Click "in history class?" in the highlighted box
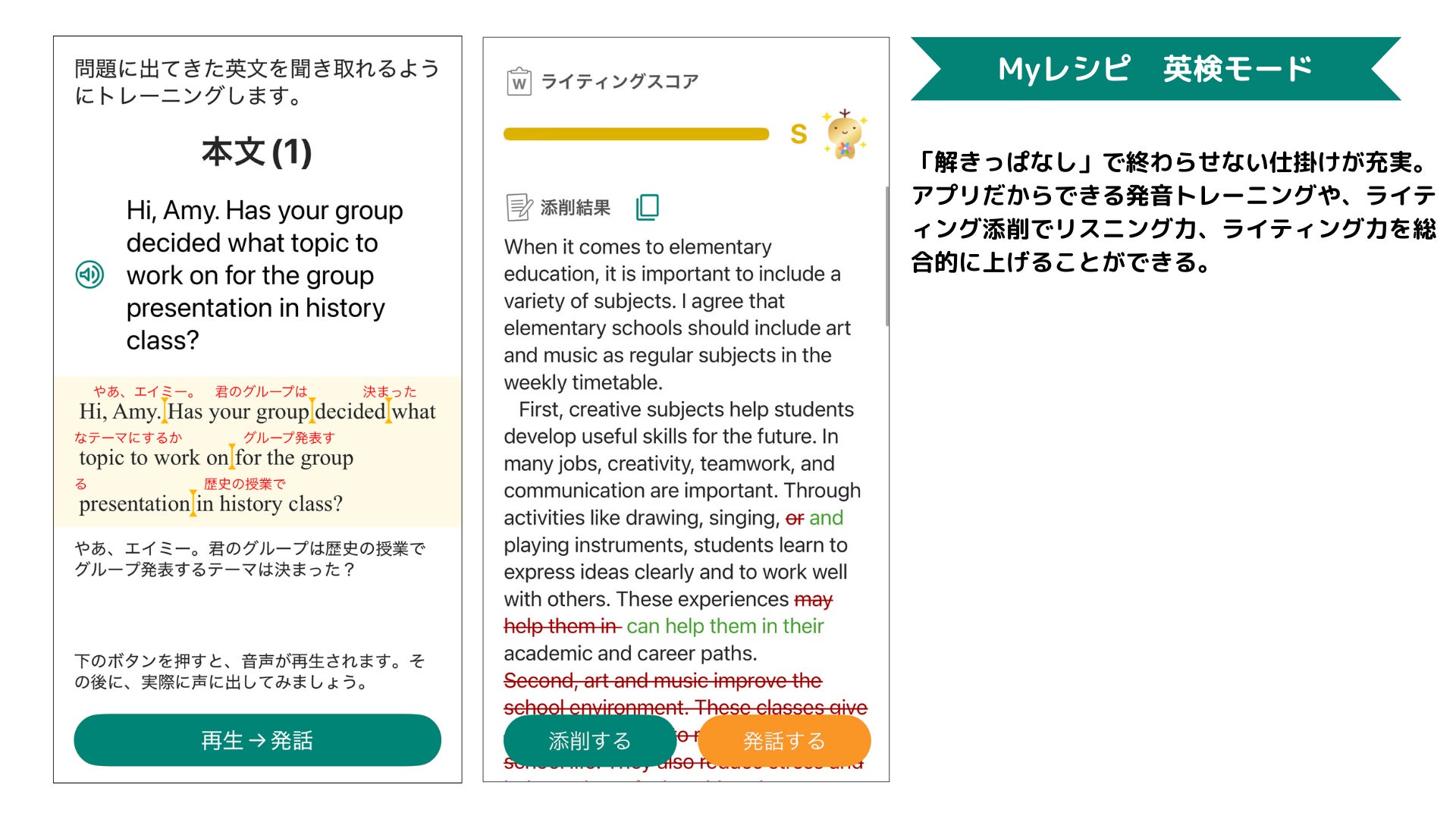This screenshot has height=819, width=1456. 269,504
